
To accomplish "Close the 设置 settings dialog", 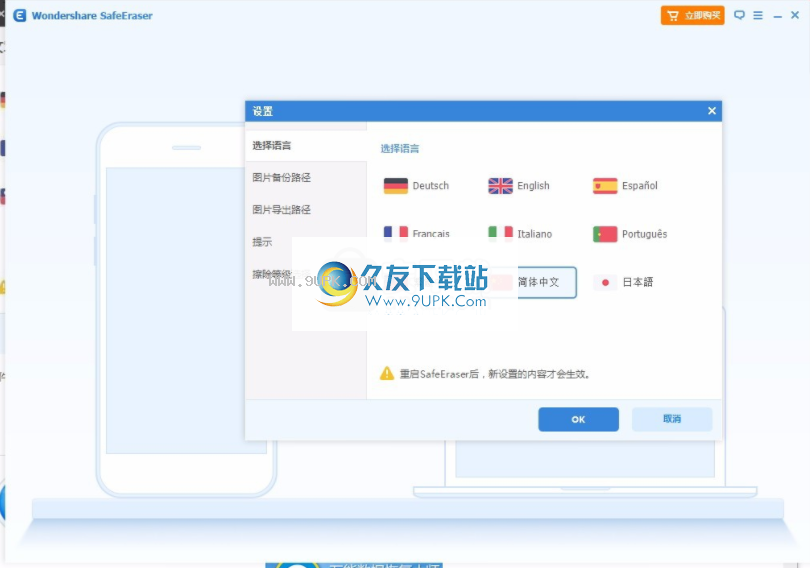I will [x=712, y=111].
